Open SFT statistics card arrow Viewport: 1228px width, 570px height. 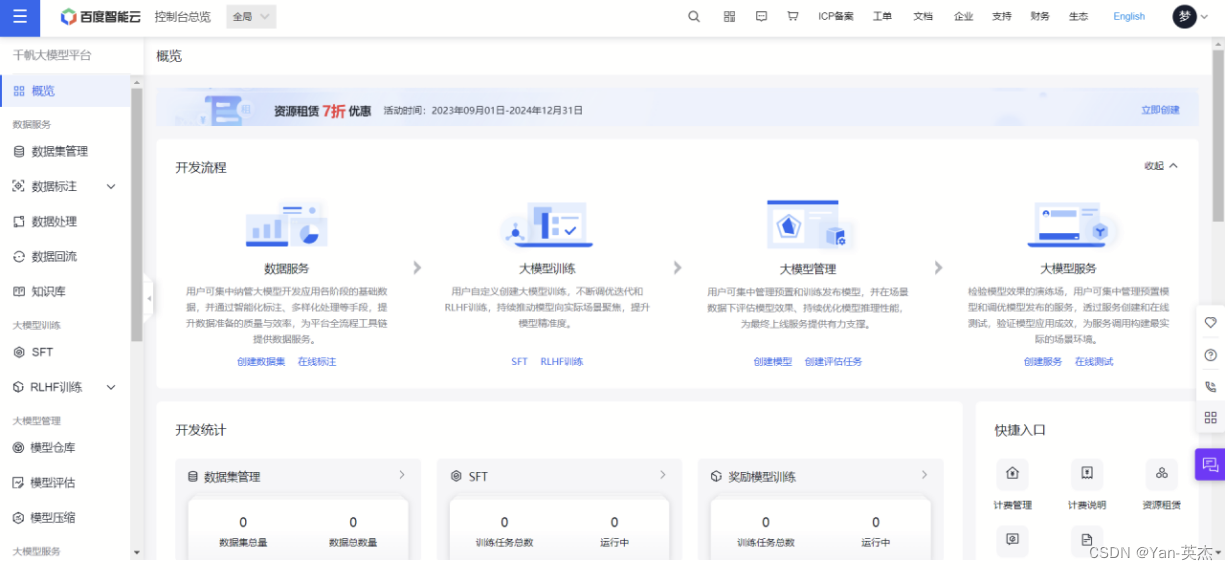tap(663, 475)
